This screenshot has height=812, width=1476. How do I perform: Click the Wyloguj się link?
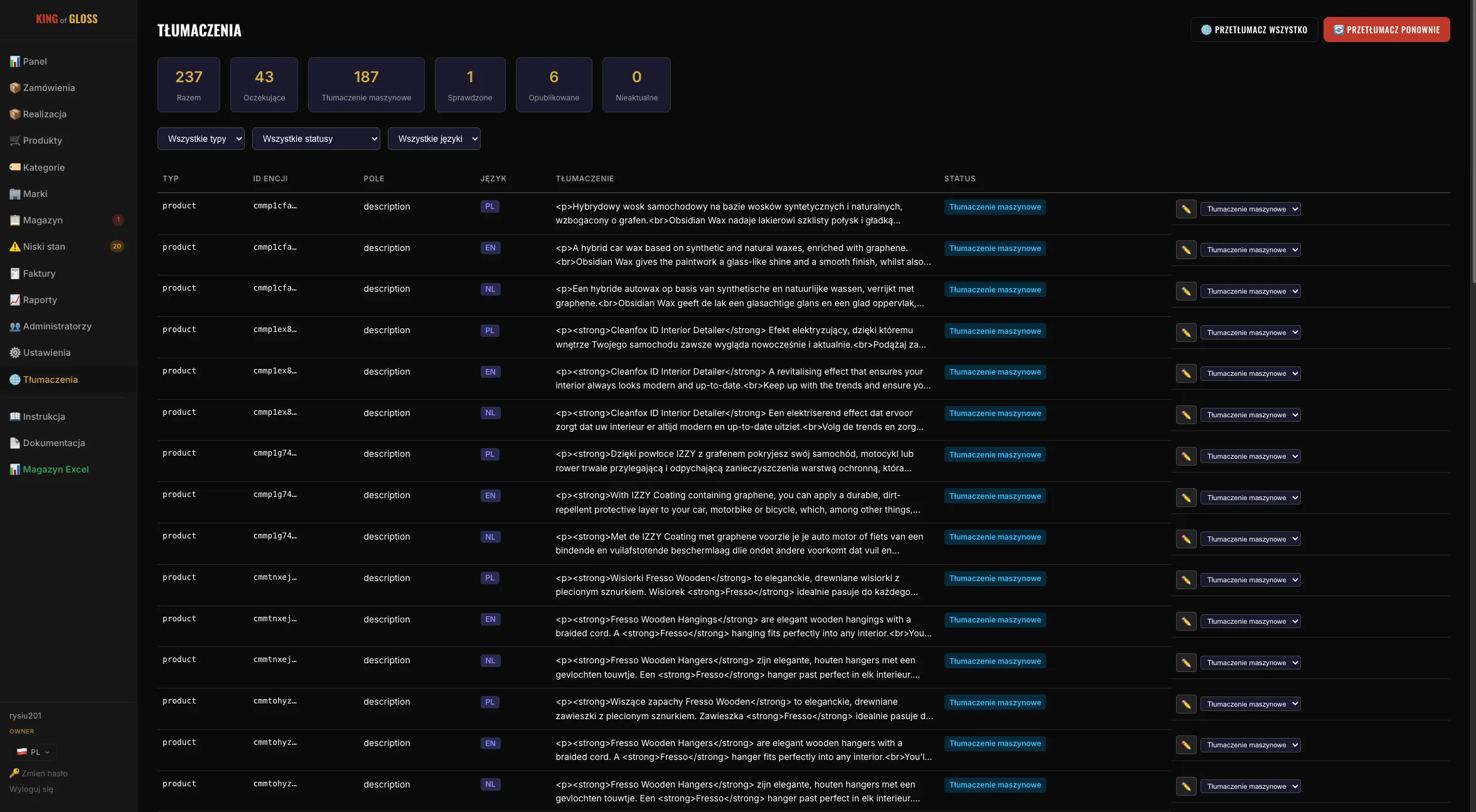[31, 789]
